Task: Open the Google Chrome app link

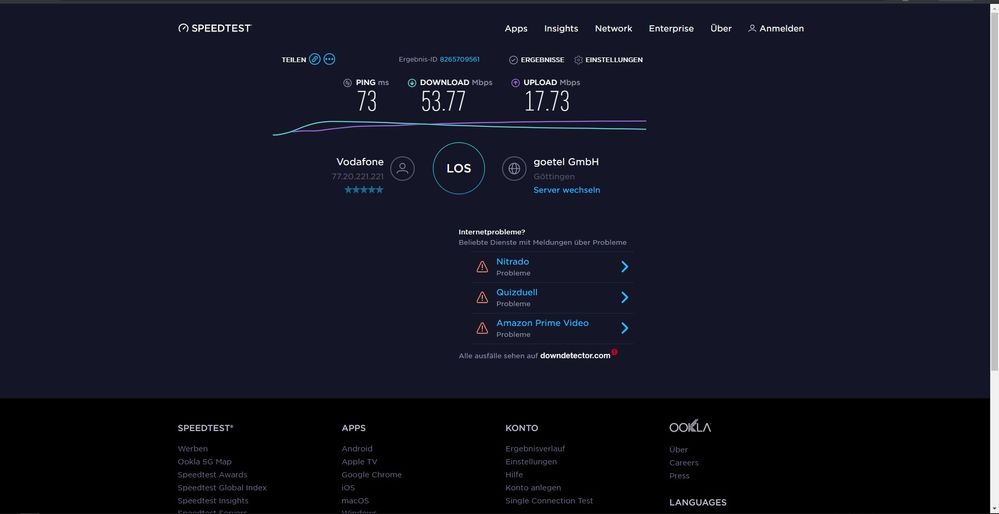Action: pos(371,475)
